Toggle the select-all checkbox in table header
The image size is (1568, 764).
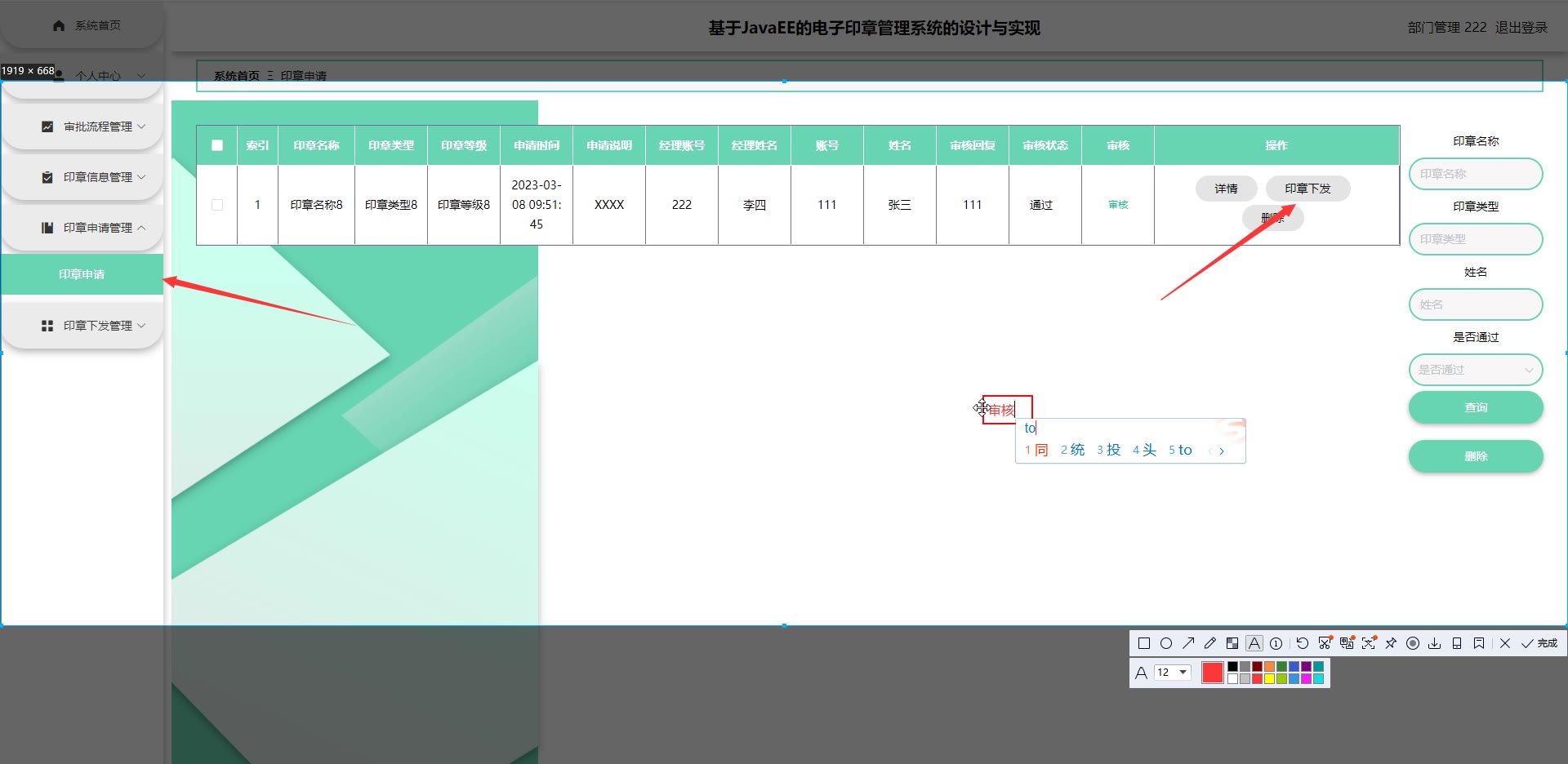[217, 145]
